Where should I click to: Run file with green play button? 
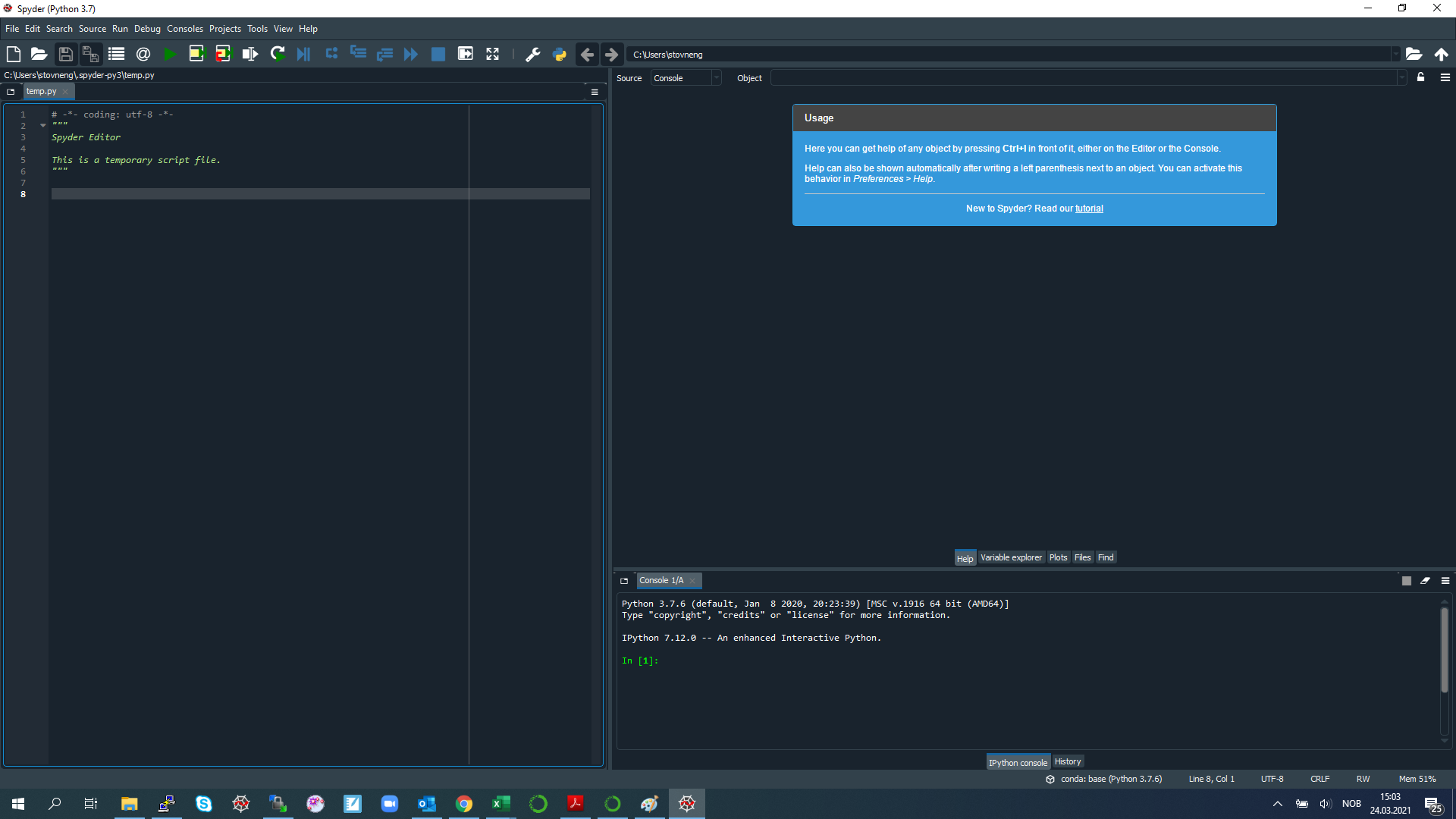coord(170,54)
